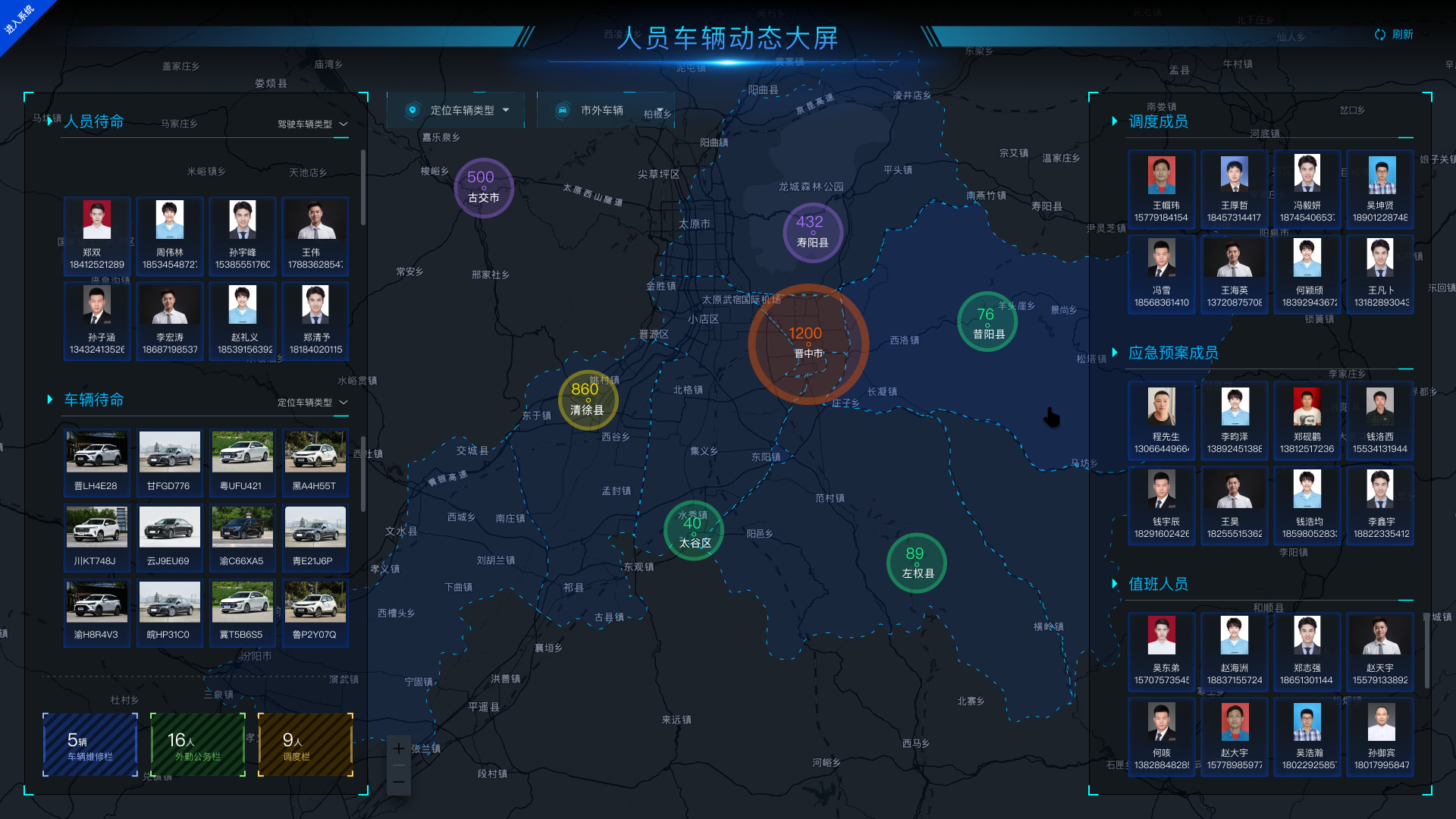Click the 左权县 89 green marker
This screenshot has width=1456, height=819.
click(916, 563)
